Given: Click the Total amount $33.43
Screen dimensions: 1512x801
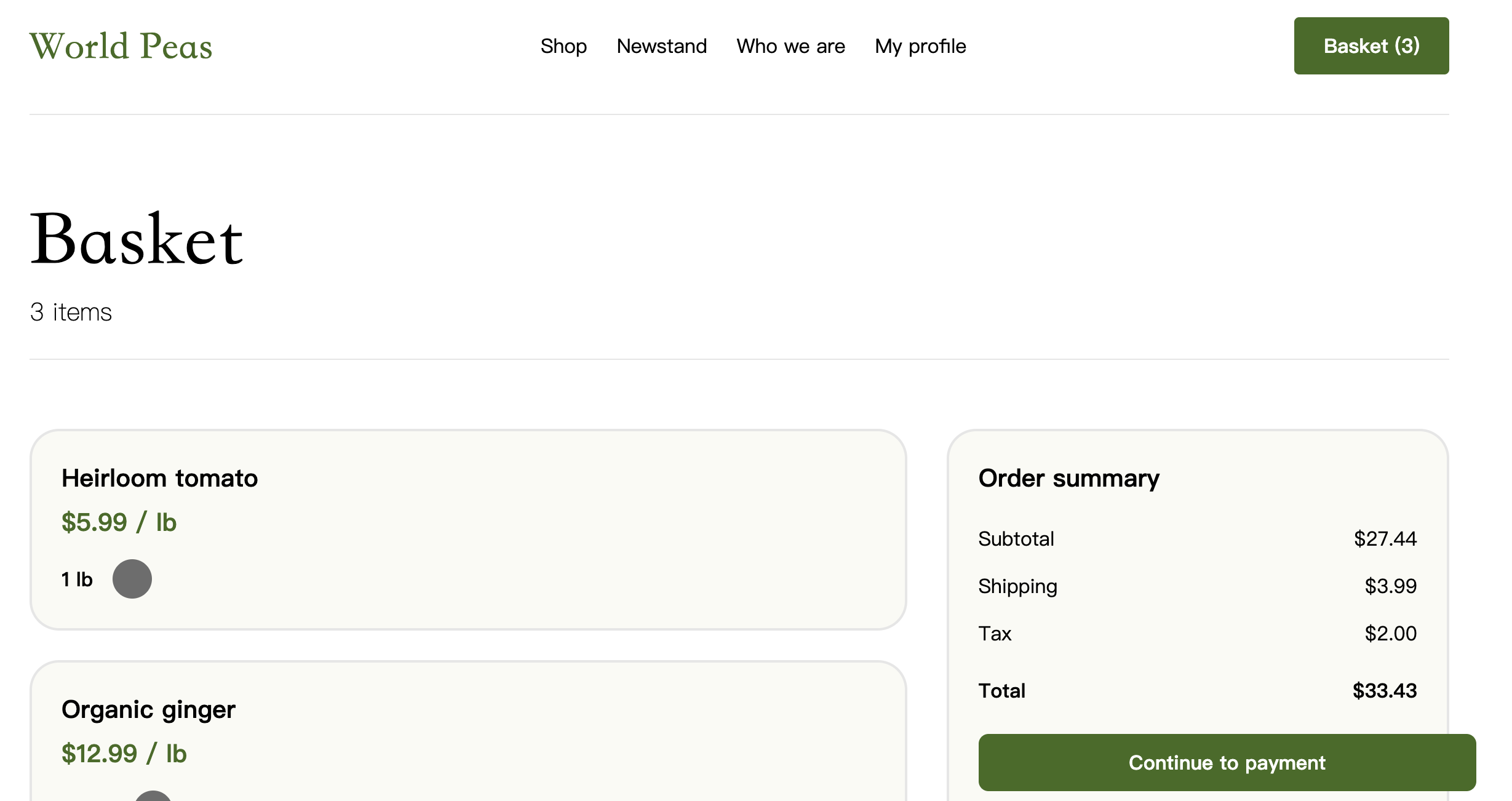Looking at the screenshot, I should tap(1385, 690).
